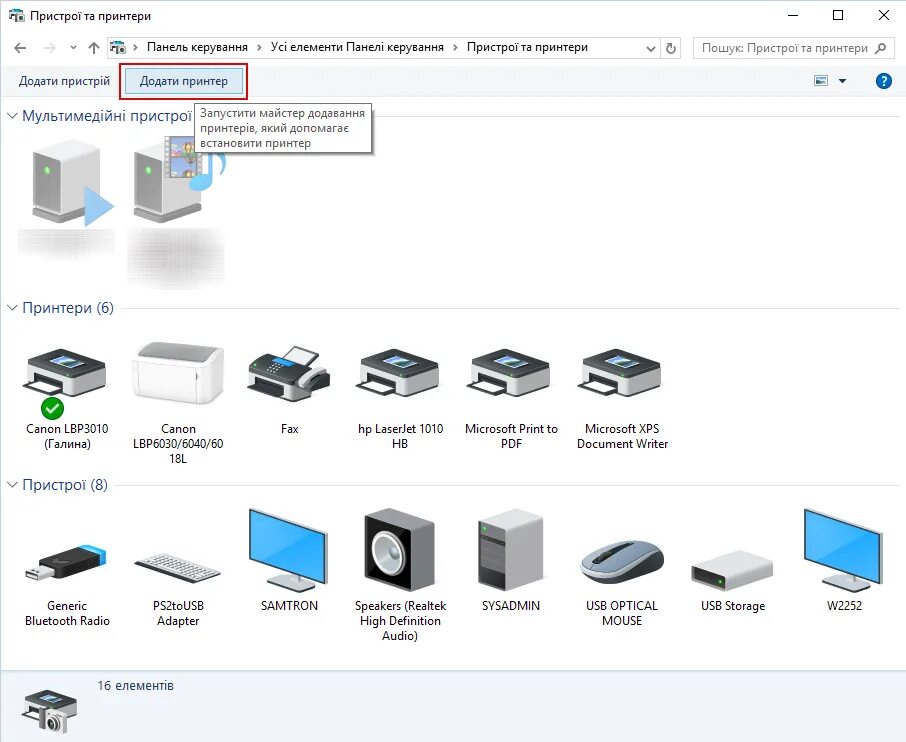
Task: Collapse the Мультимедійні пристрої section
Action: (x=14, y=116)
